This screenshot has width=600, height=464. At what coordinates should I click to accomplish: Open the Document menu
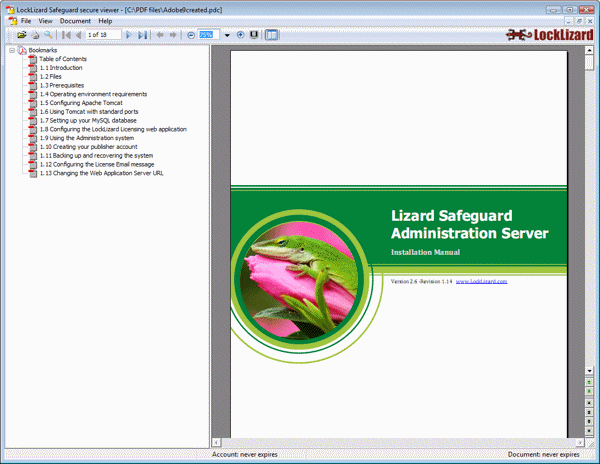coord(74,21)
